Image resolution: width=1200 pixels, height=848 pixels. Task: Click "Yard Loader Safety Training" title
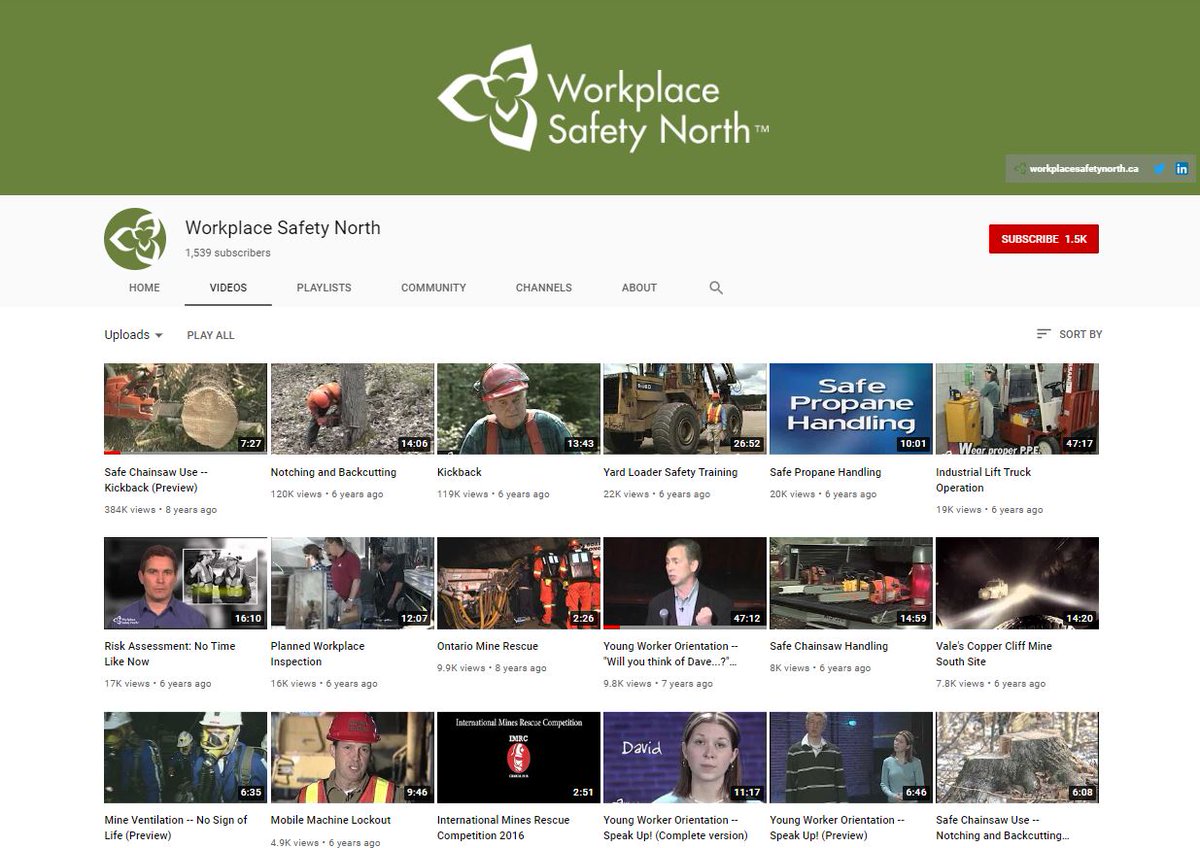(670, 472)
